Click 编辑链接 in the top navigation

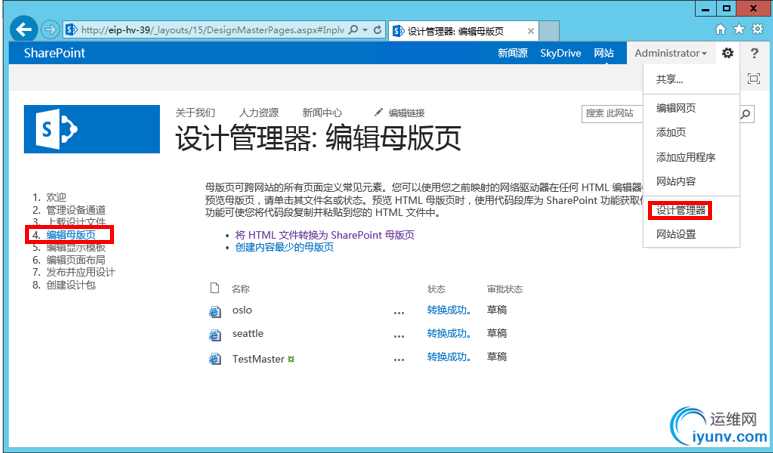tap(406, 113)
